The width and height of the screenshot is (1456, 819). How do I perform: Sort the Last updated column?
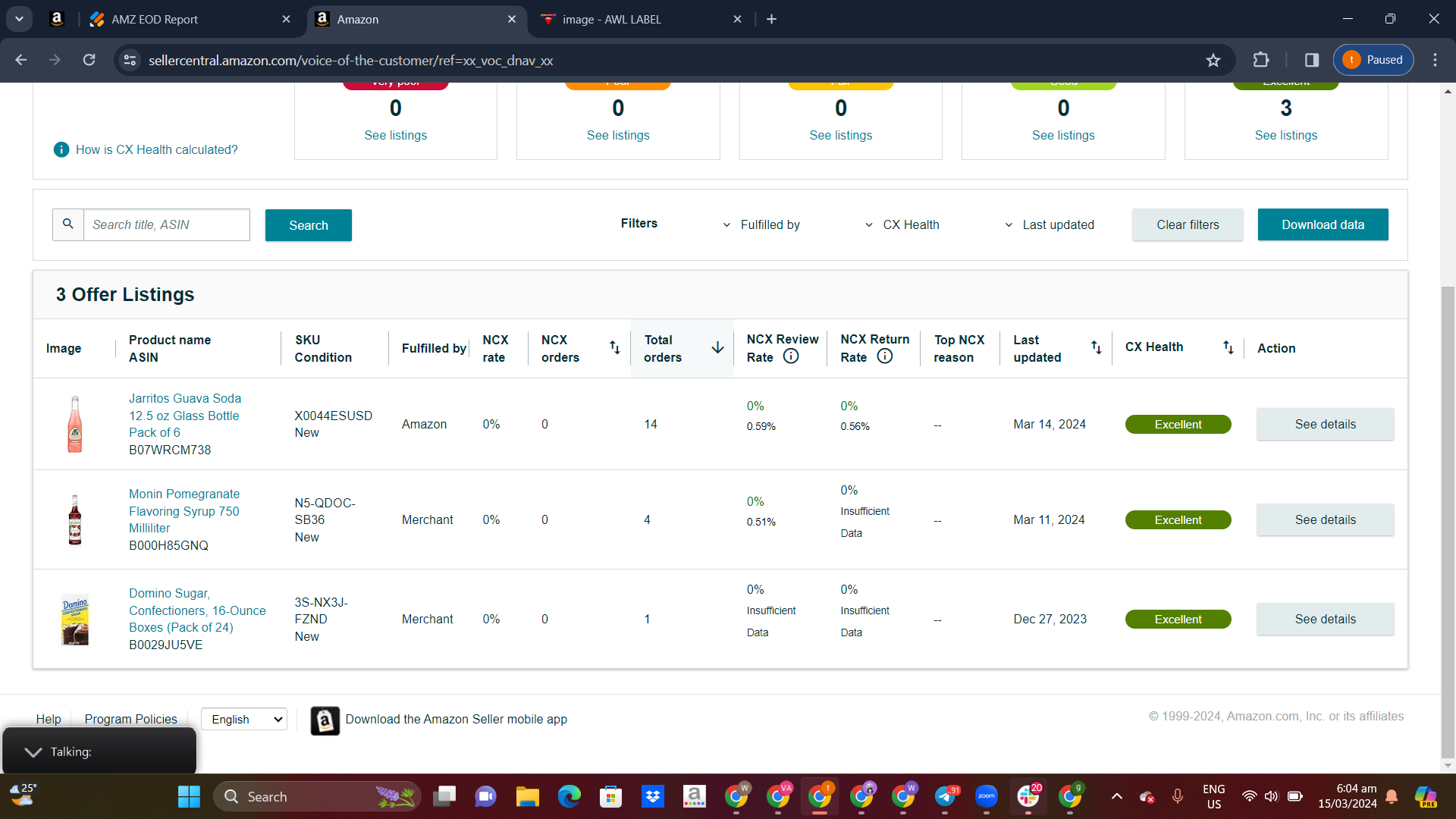(1097, 347)
